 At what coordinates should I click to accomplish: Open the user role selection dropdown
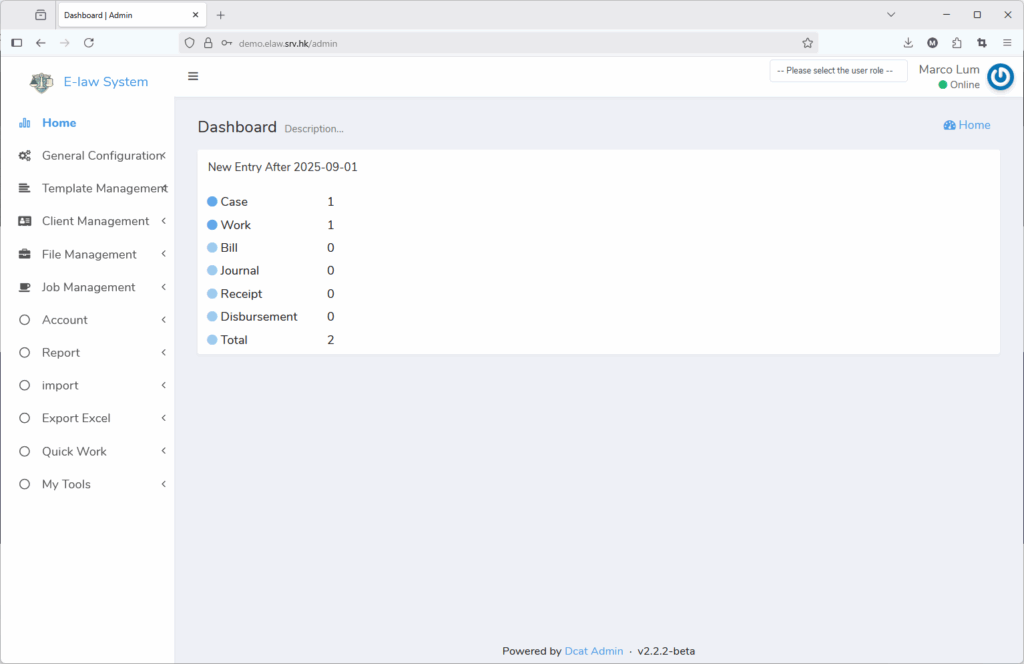click(838, 71)
